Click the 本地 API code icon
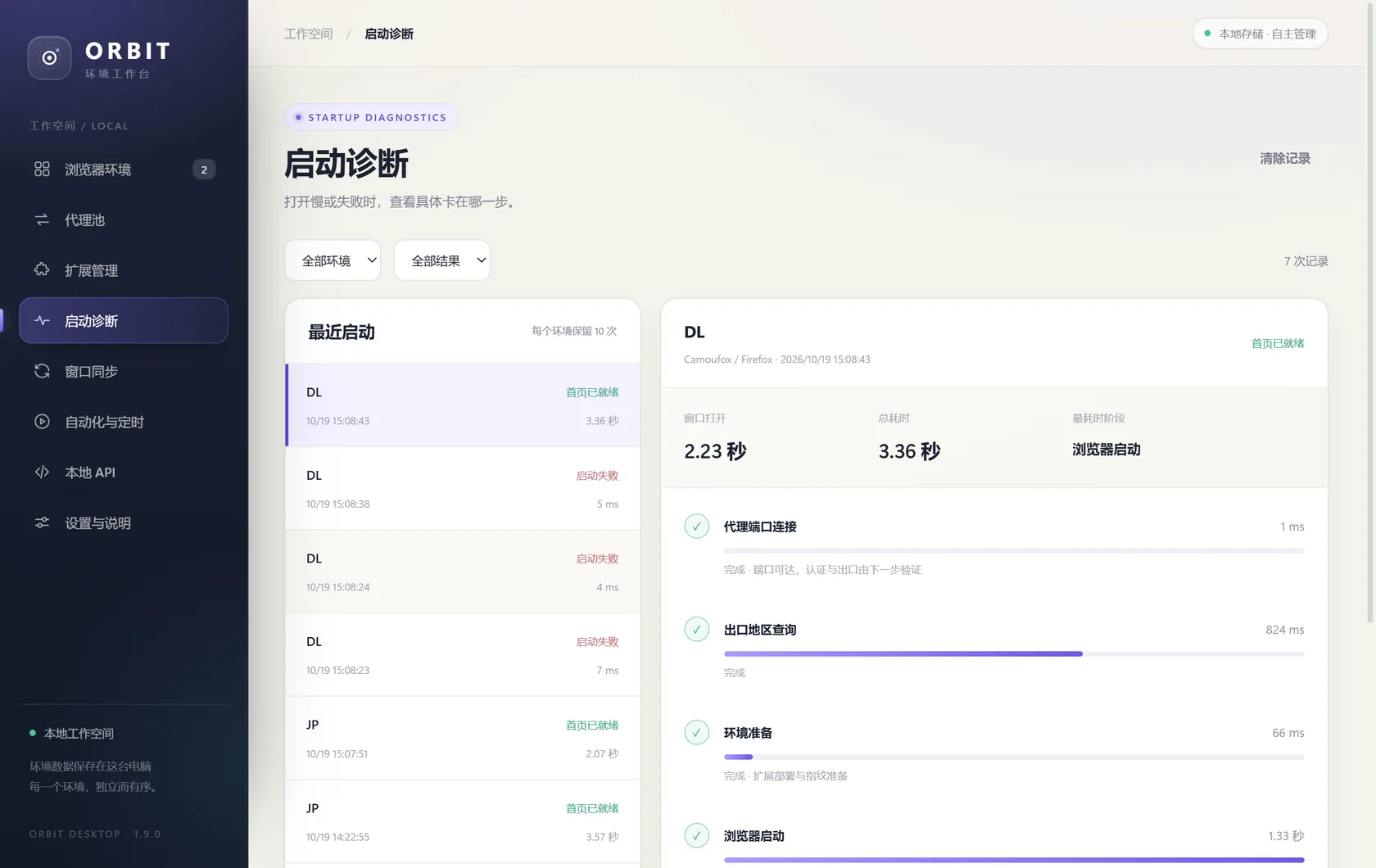The width and height of the screenshot is (1376, 868). (42, 472)
